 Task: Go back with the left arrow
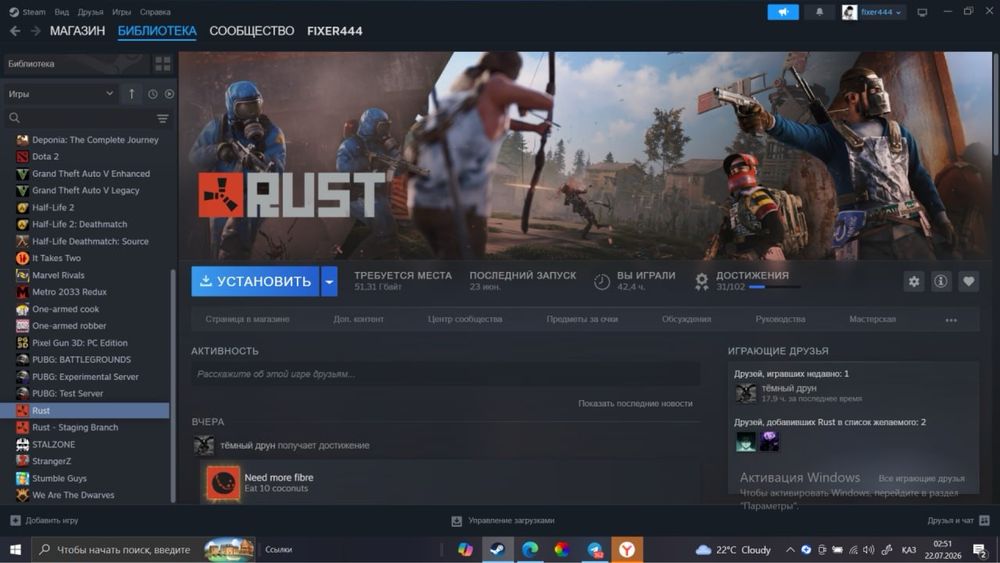pos(15,31)
